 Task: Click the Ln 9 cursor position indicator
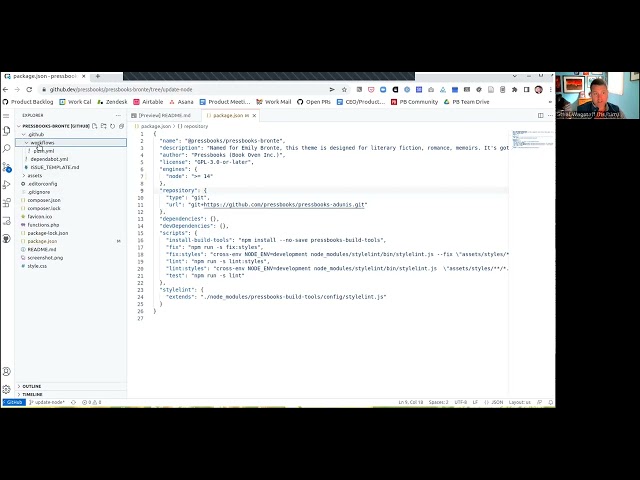point(411,402)
